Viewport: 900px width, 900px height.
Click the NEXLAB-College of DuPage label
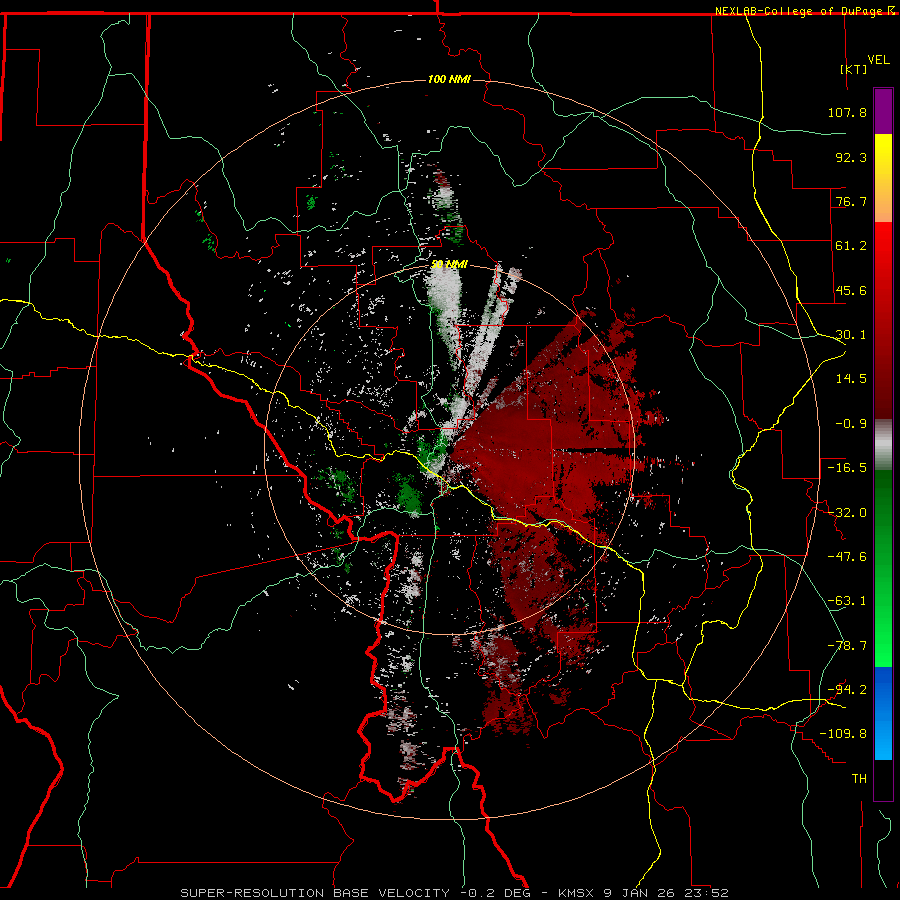point(799,11)
